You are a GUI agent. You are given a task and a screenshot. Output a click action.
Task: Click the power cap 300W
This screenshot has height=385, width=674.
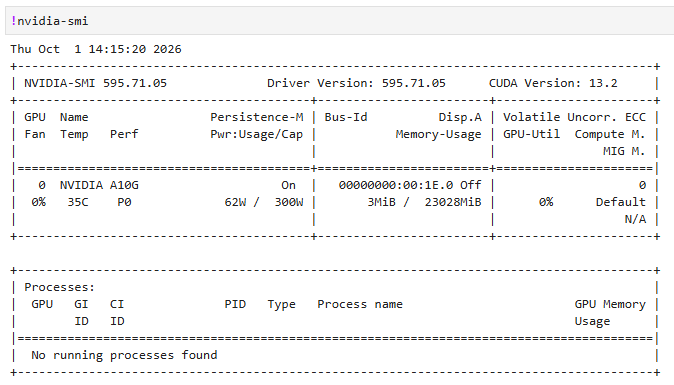[289, 202]
